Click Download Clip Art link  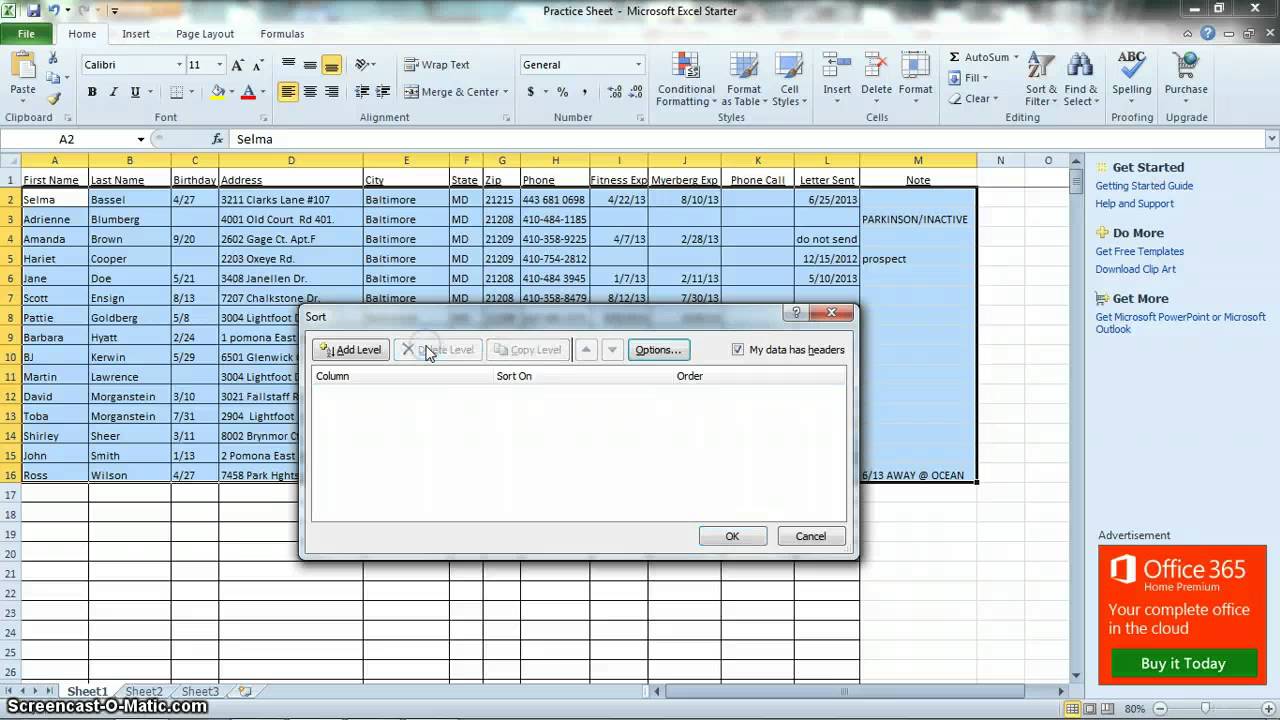click(1135, 270)
